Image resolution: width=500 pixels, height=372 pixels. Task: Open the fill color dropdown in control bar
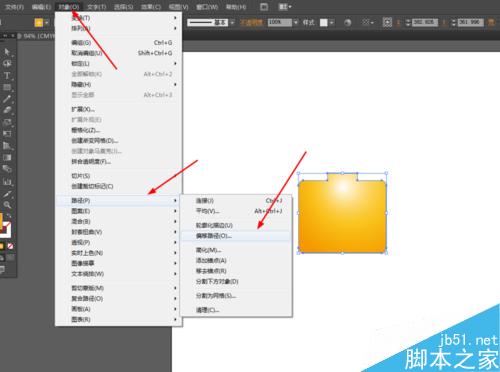pyautogui.click(x=46, y=23)
